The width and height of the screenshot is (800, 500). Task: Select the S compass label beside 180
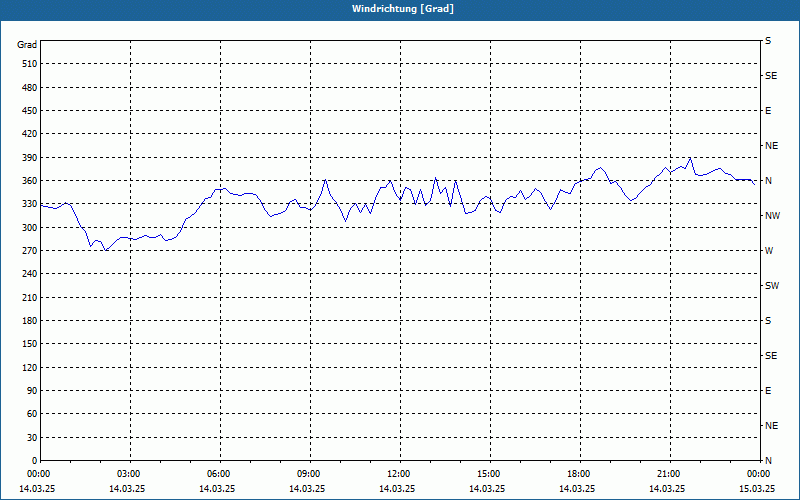tap(768, 321)
